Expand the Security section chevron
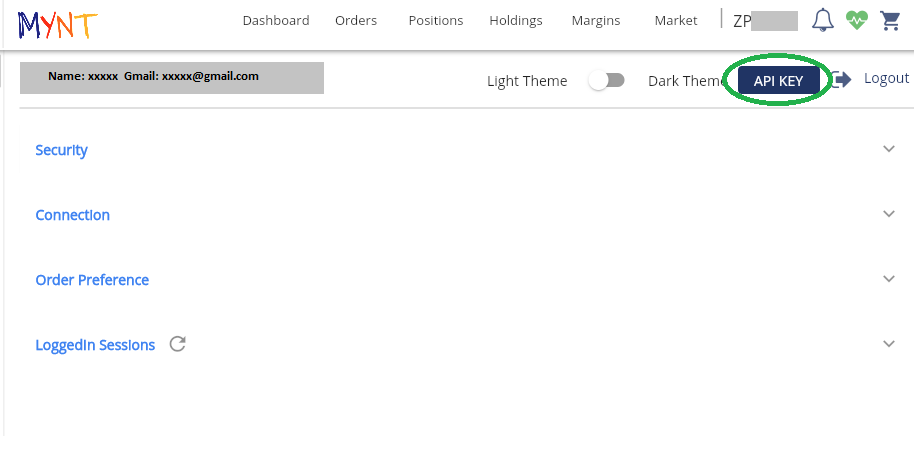The image size is (914, 460). click(888, 149)
